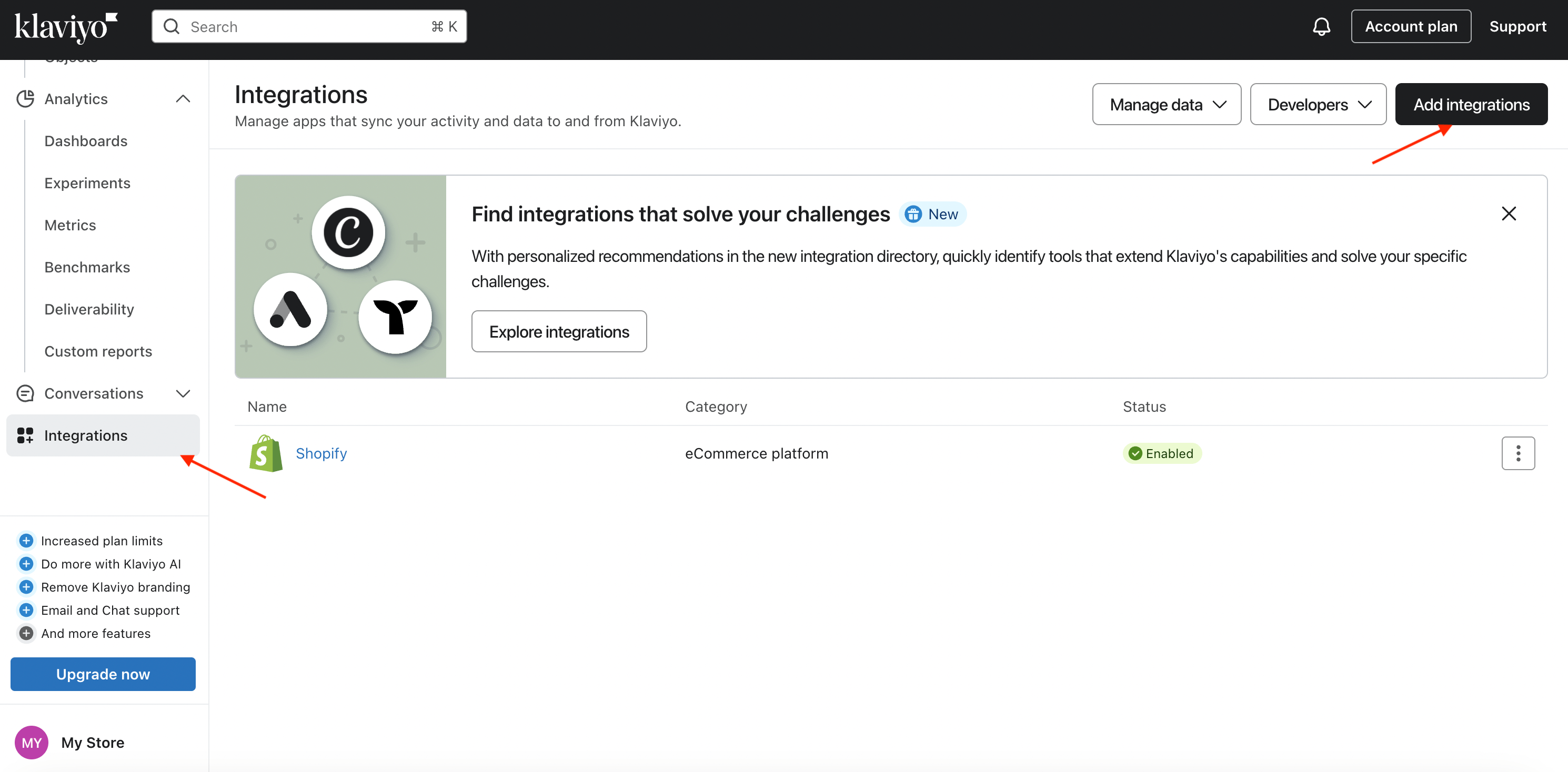Click the Shopify bag logo
Screen dimensions: 1568x772
pyautogui.click(x=266, y=453)
